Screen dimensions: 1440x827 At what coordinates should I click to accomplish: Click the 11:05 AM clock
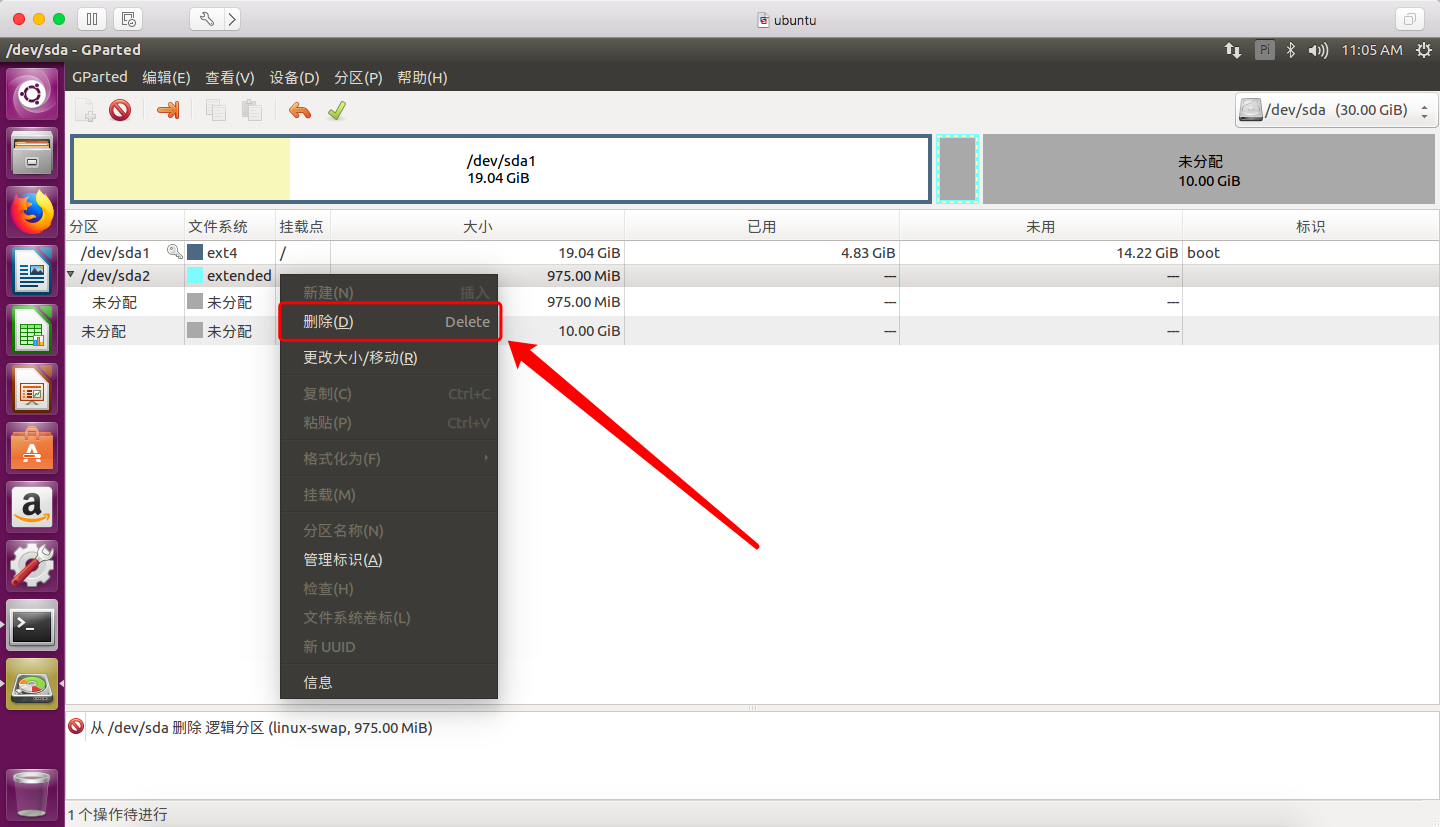click(x=1372, y=50)
